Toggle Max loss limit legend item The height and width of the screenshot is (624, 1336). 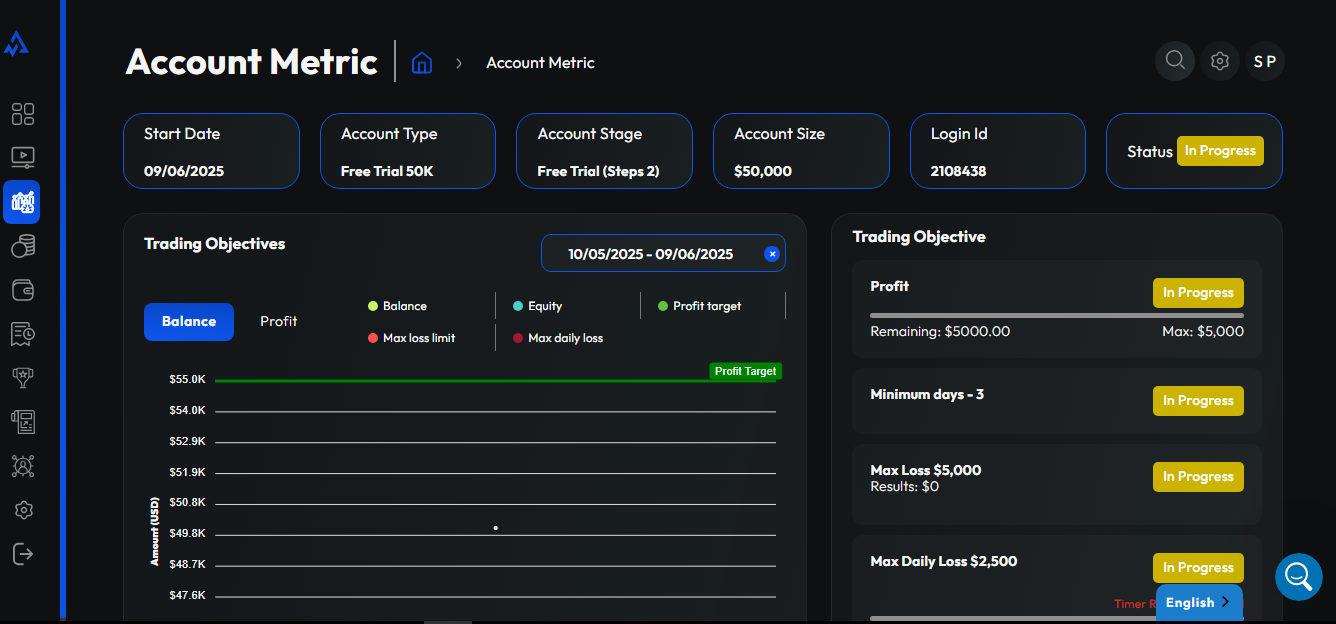[x=412, y=338]
